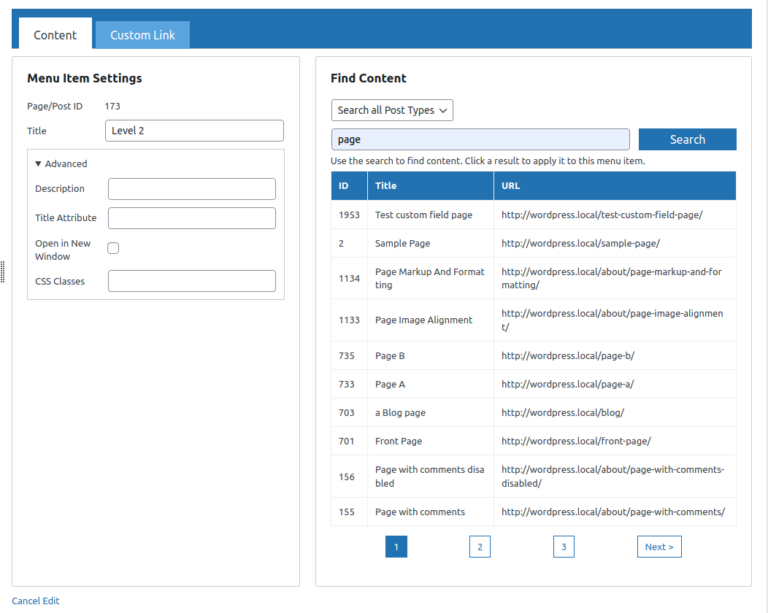Open the Search all Post Types dropdown
This screenshot has width=768, height=613.
[392, 110]
